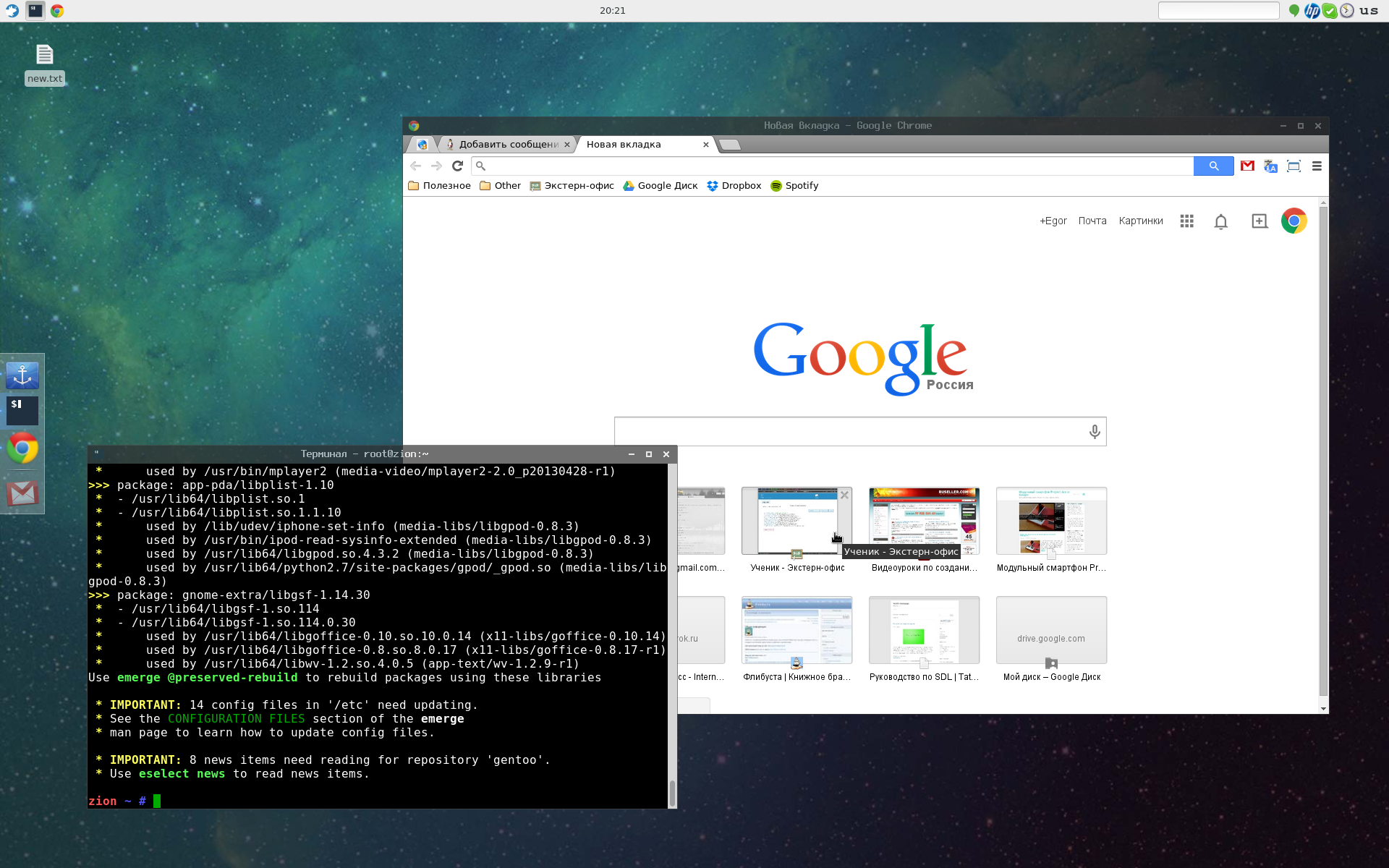Open the Gmail extension icon in toolbar
This screenshot has width=1389, height=868.
click(1247, 166)
